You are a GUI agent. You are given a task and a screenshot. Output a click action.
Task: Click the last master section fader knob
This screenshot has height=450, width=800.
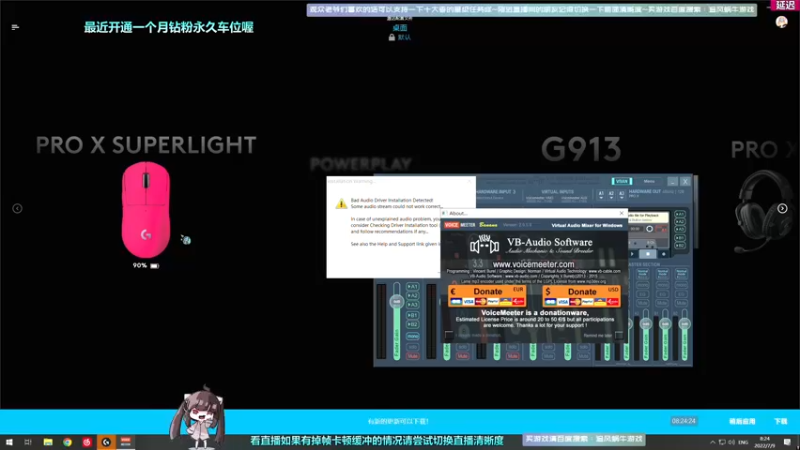[685, 324]
